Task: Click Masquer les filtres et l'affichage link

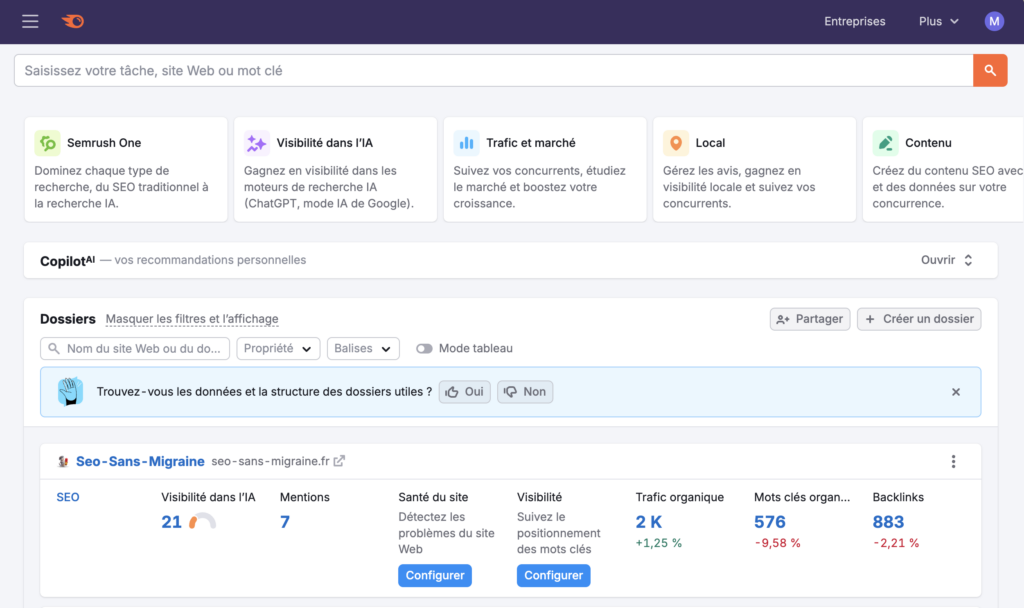Action: (192, 319)
